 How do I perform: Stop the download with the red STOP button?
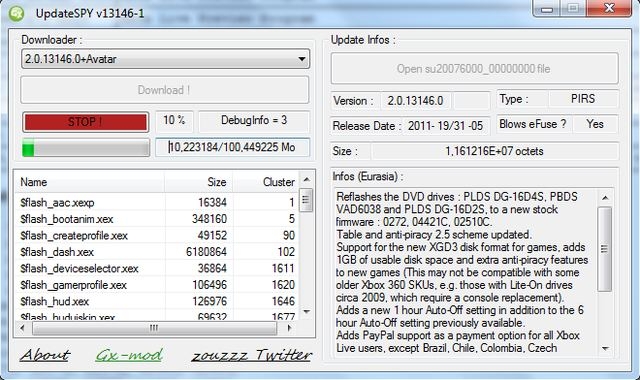coord(86,122)
